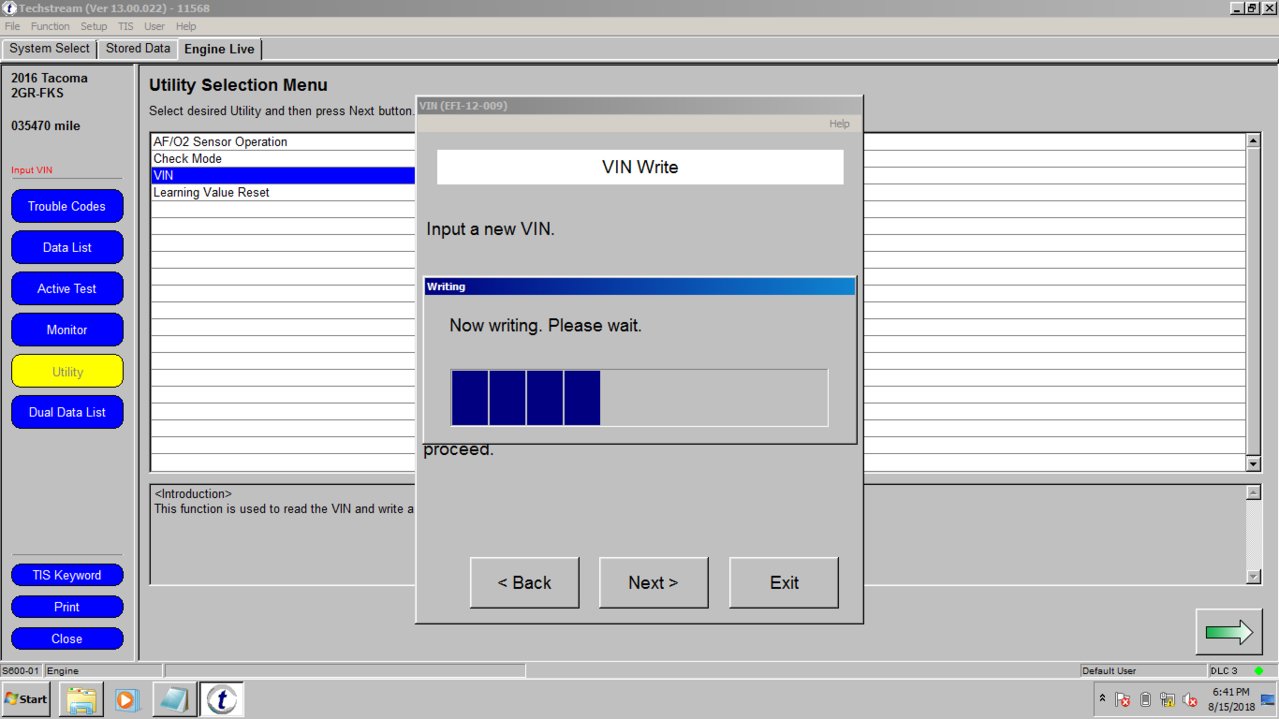Open the Action Center flag icon
The image size is (1279, 719).
coord(1123,700)
